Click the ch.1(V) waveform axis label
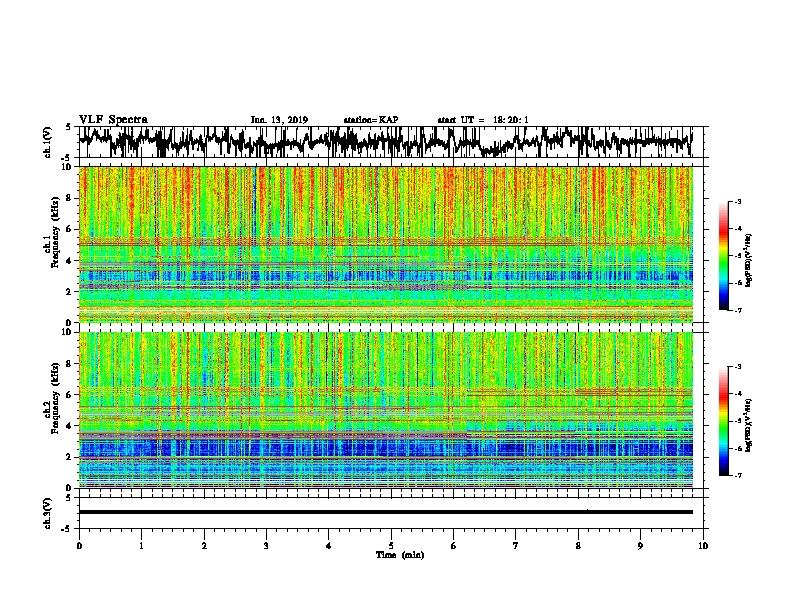Viewport: 792px width, 612px height. point(47,142)
